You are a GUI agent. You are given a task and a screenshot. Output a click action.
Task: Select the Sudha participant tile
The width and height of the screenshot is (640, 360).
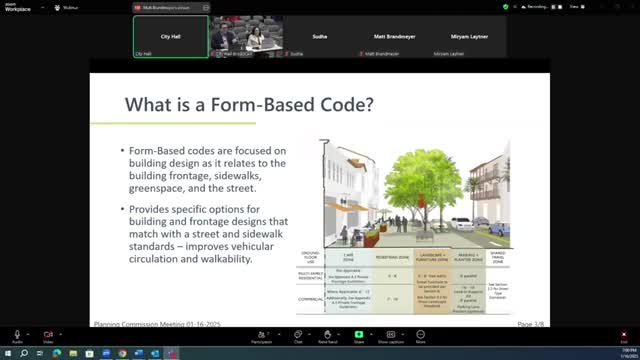pos(320,37)
